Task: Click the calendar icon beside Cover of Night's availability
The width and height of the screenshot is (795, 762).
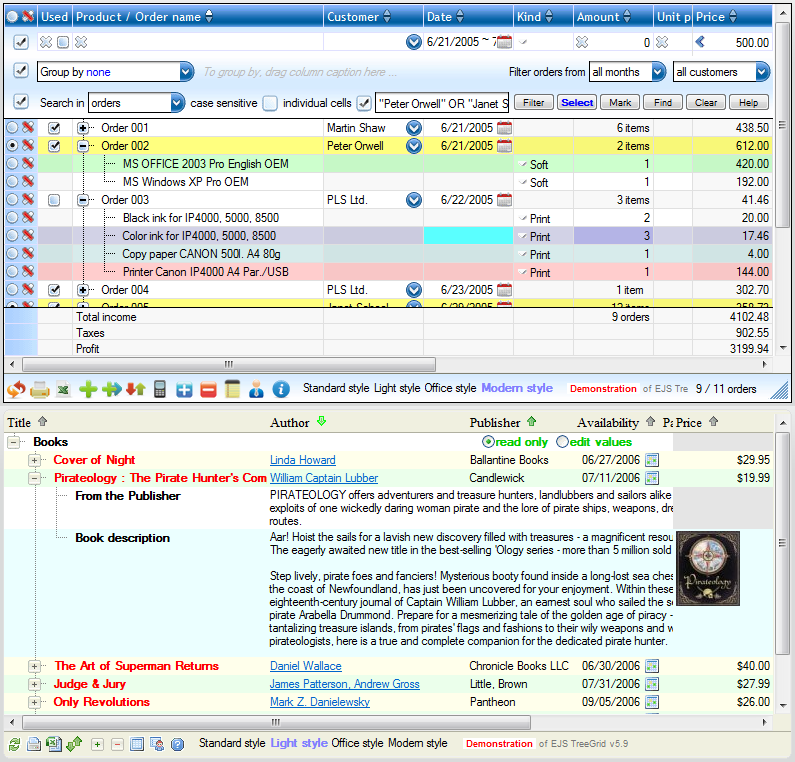Action: click(x=652, y=460)
